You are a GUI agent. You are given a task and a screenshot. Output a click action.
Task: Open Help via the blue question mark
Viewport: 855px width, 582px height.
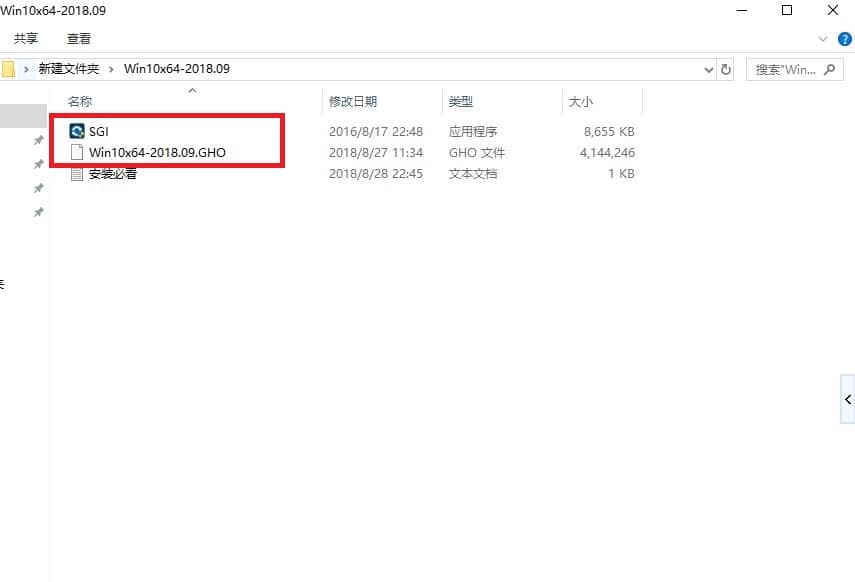pyautogui.click(x=844, y=39)
